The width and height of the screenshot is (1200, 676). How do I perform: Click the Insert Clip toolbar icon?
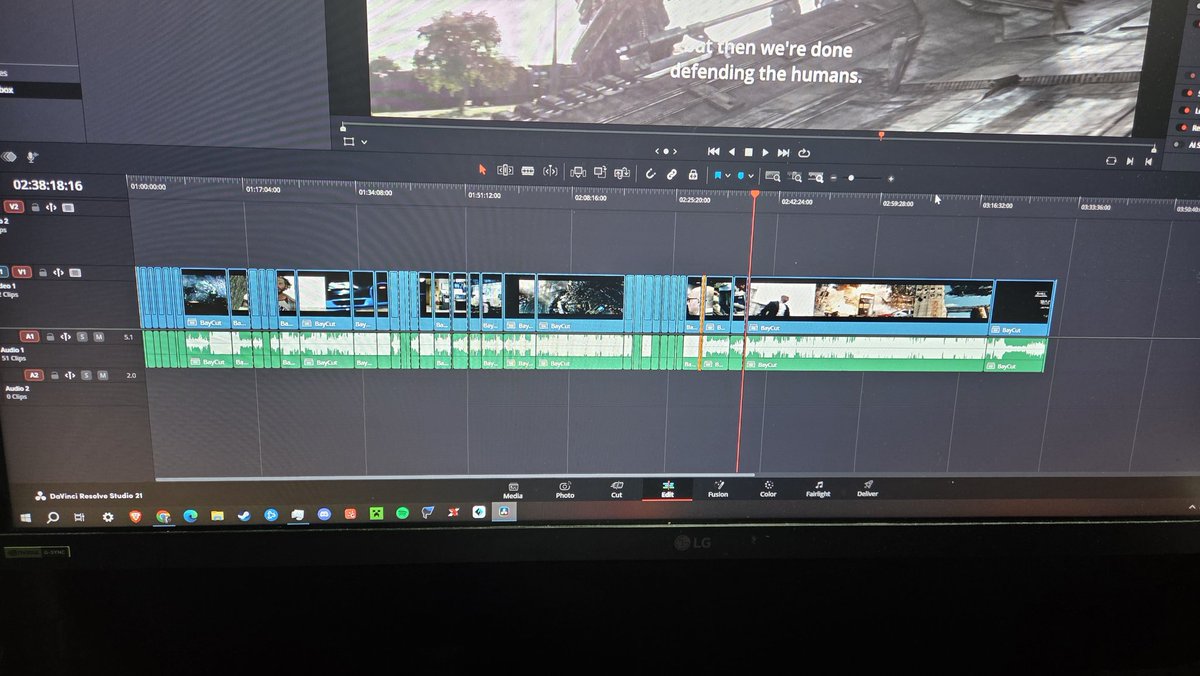tap(578, 171)
